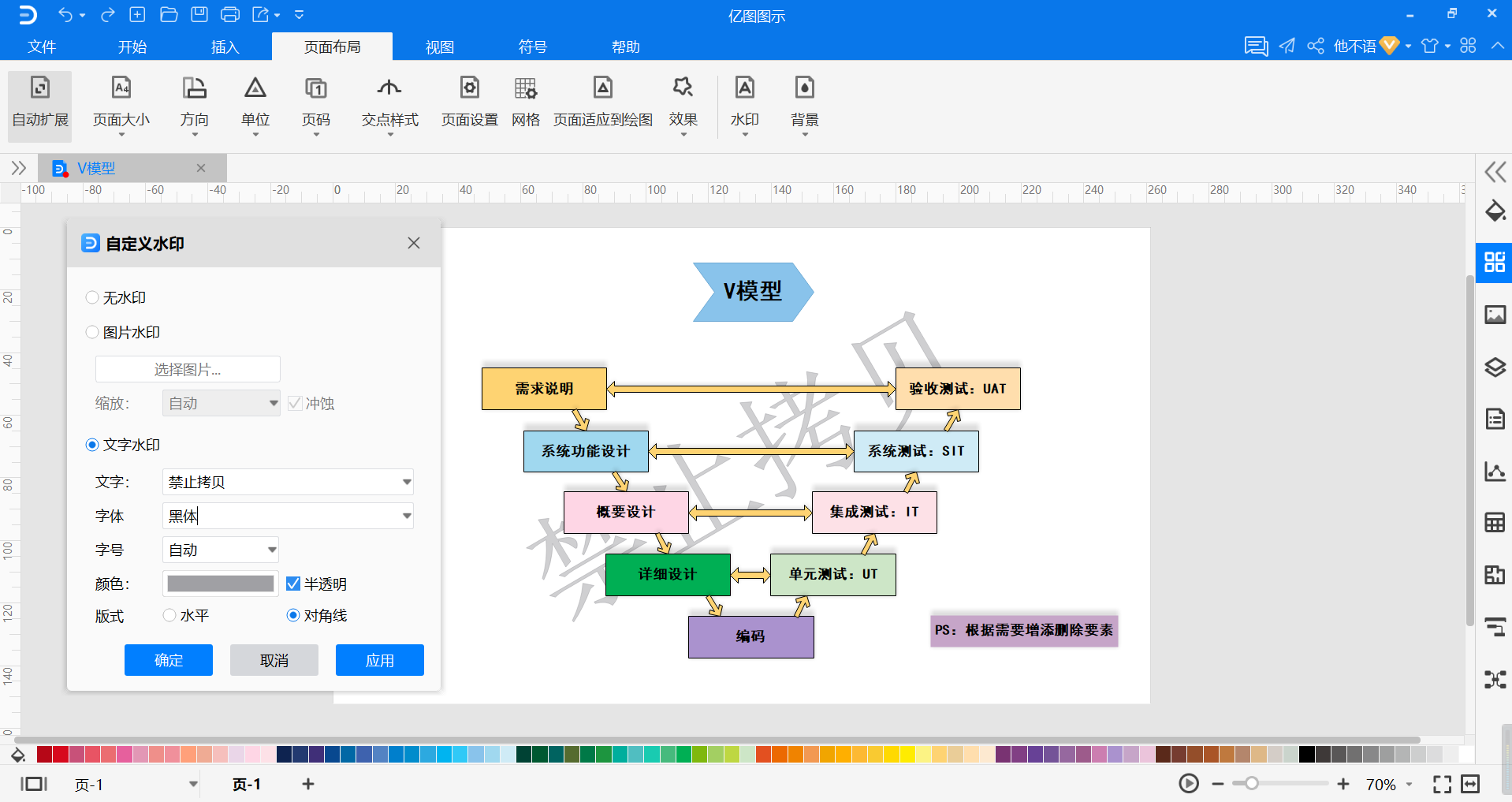Open the 视图 ribbon tab
The height and width of the screenshot is (802, 1512).
pyautogui.click(x=439, y=47)
